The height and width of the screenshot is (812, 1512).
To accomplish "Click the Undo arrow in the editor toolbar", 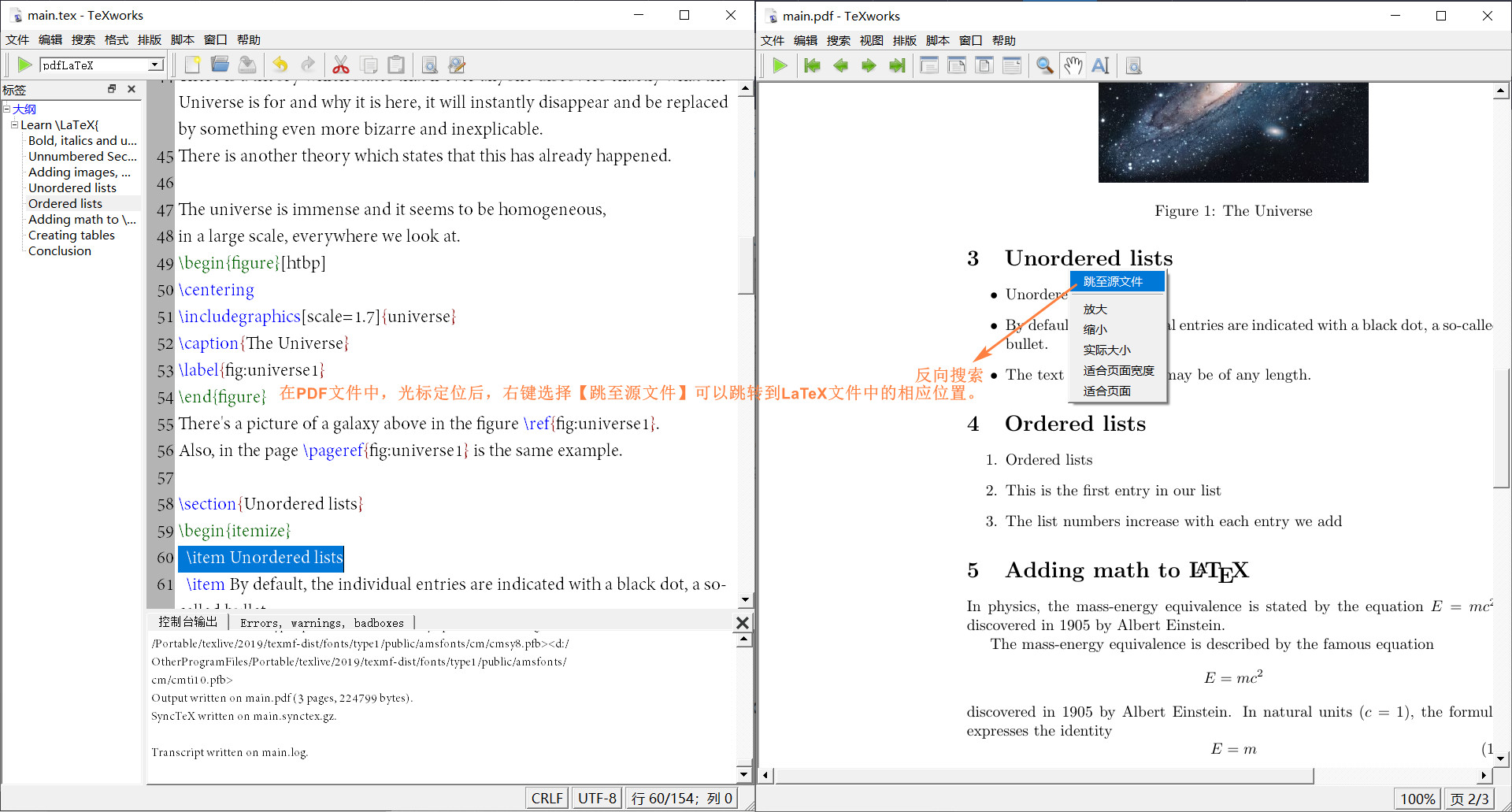I will coord(280,65).
